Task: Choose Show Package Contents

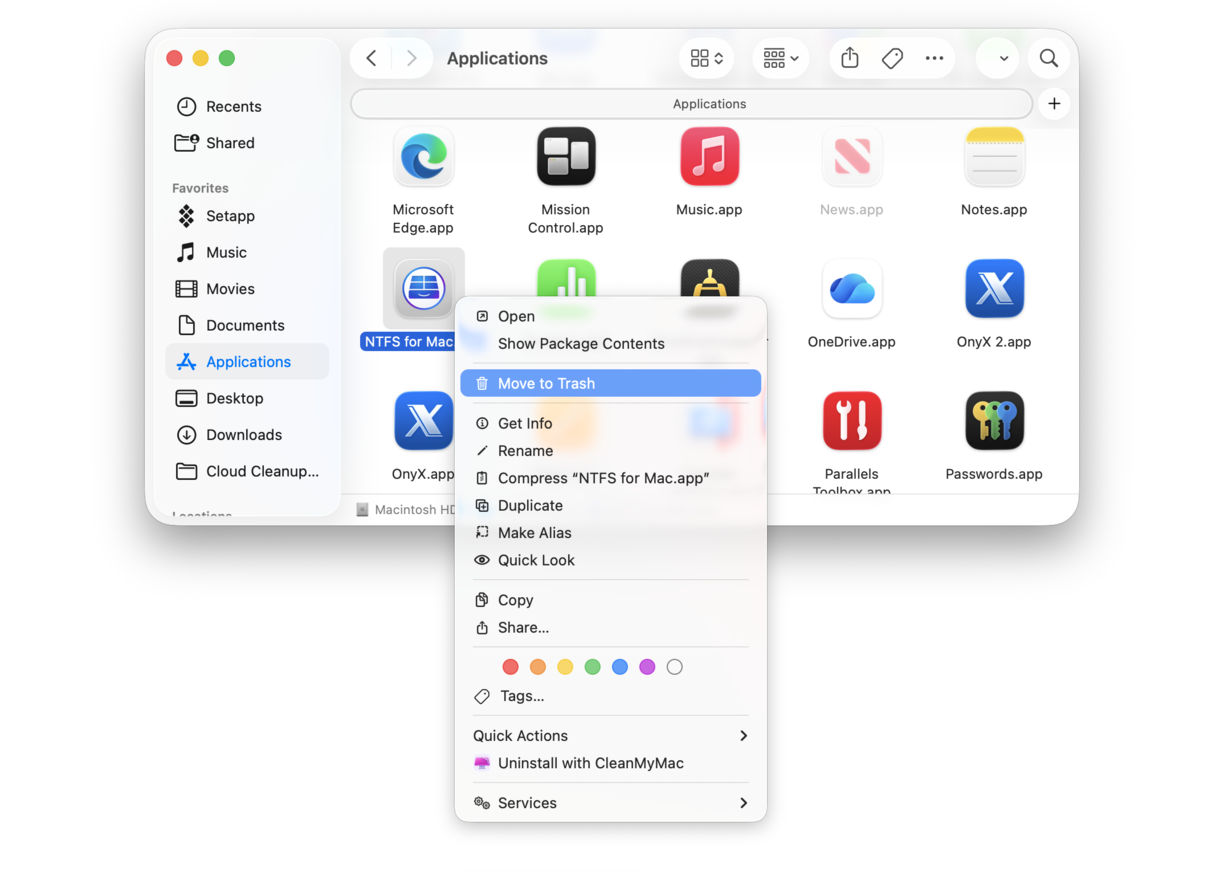Action: point(611,344)
